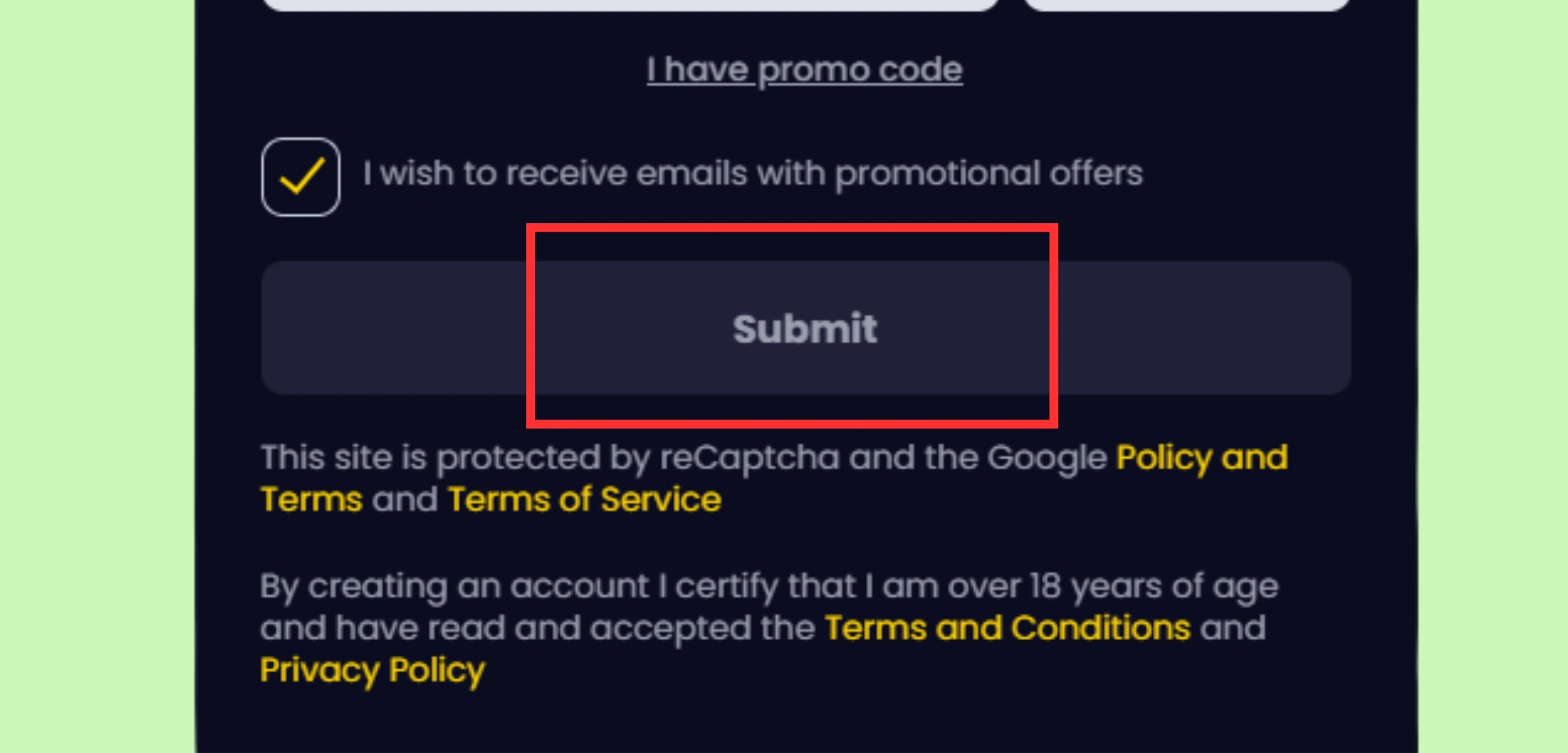Open the 'Terms and Conditions' link

pos(1007,628)
